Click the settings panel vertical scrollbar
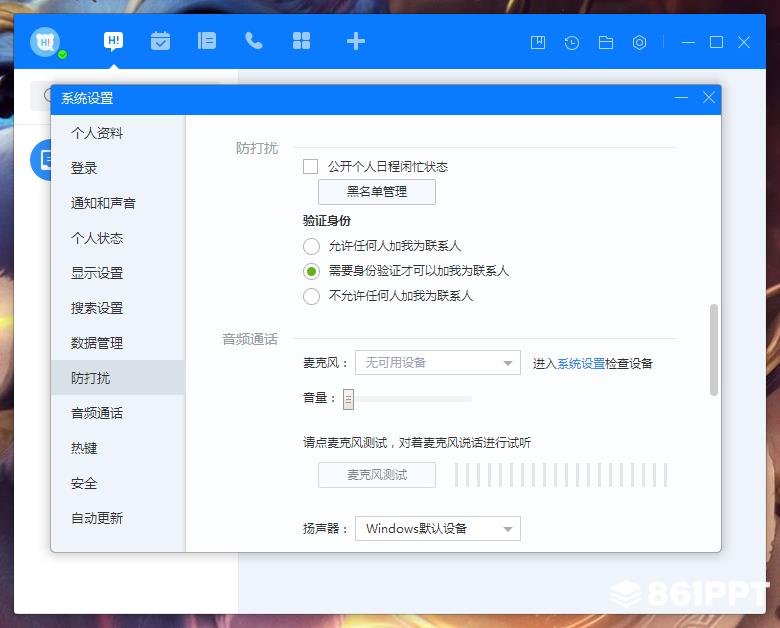The image size is (780, 628). point(714,350)
